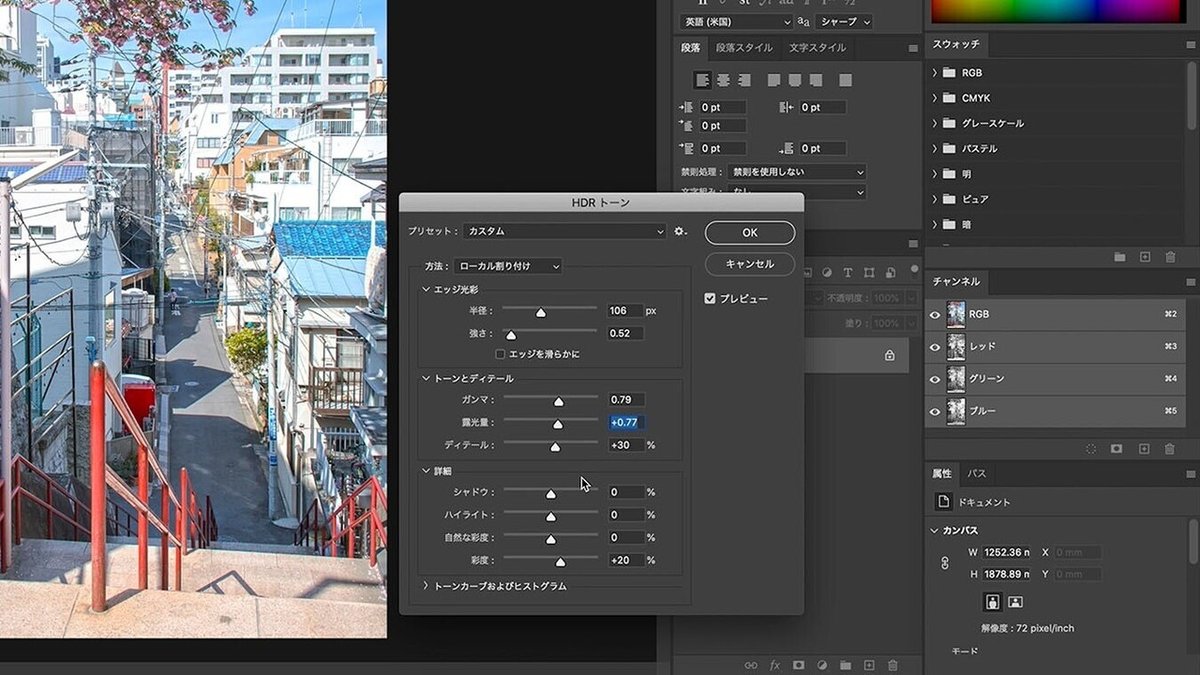This screenshot has height=675, width=1200.
Task: Click the 半径 slider handle
Action: point(541,312)
